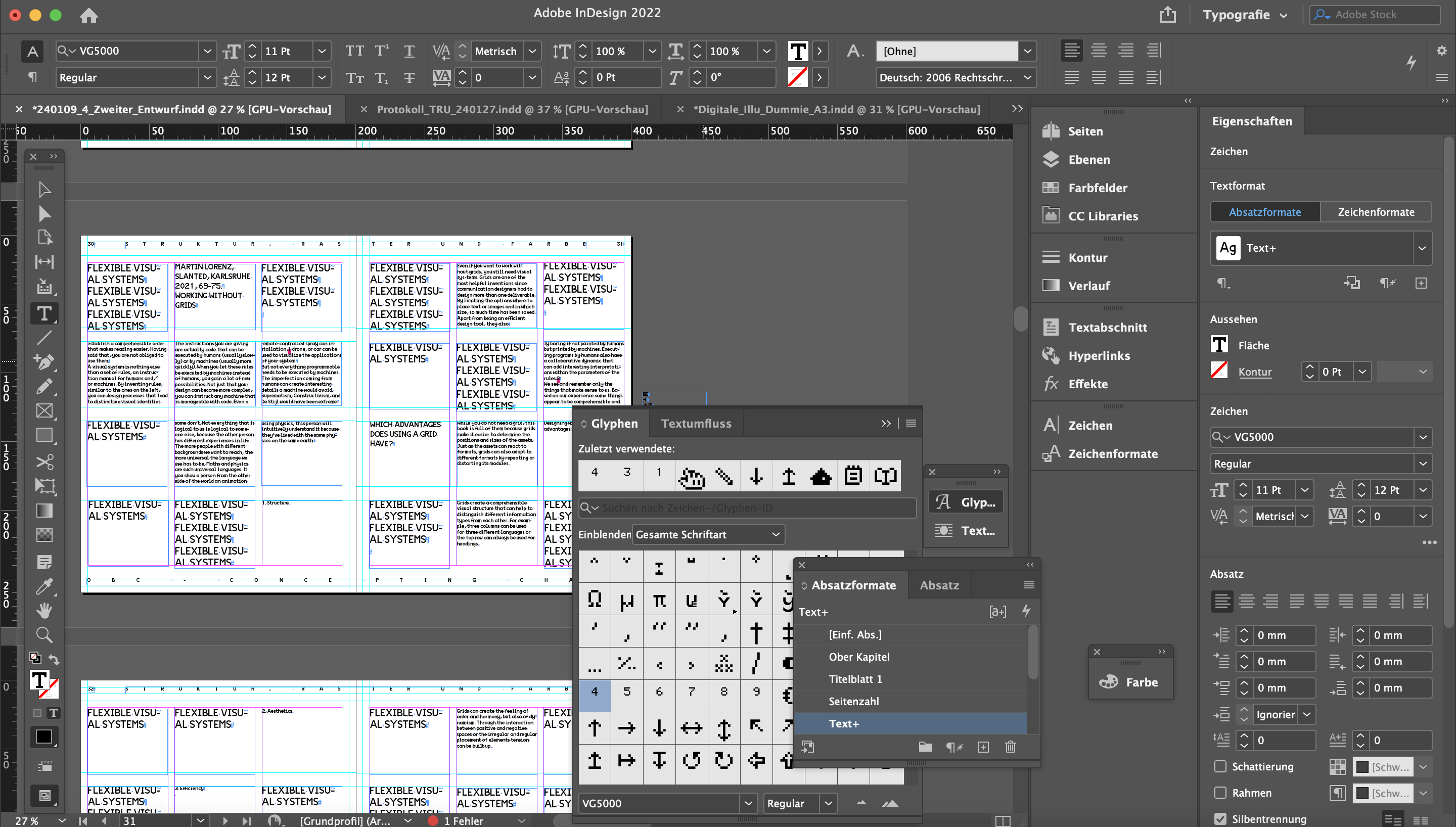Open the Effekte panel
This screenshot has height=827, width=1456.
tap(1087, 385)
